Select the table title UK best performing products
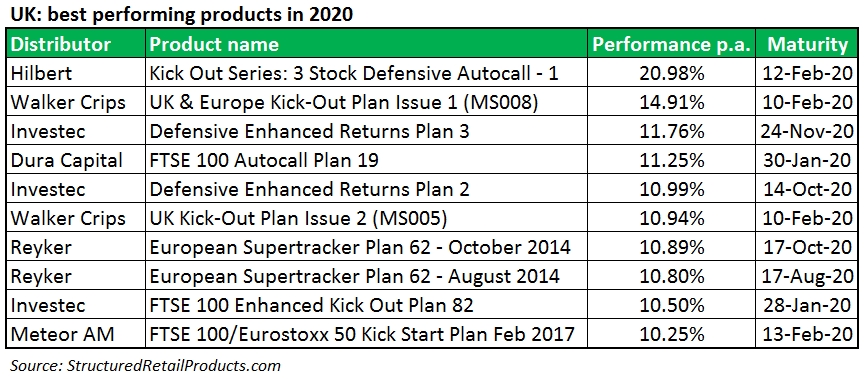 click(x=181, y=14)
